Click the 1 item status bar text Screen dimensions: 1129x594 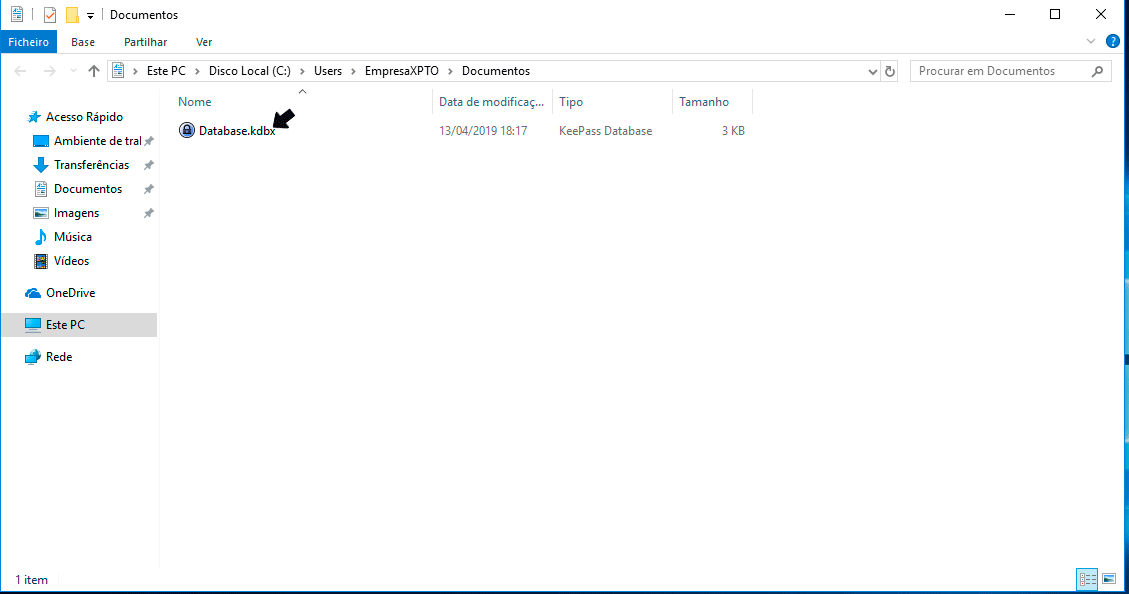click(x=32, y=580)
